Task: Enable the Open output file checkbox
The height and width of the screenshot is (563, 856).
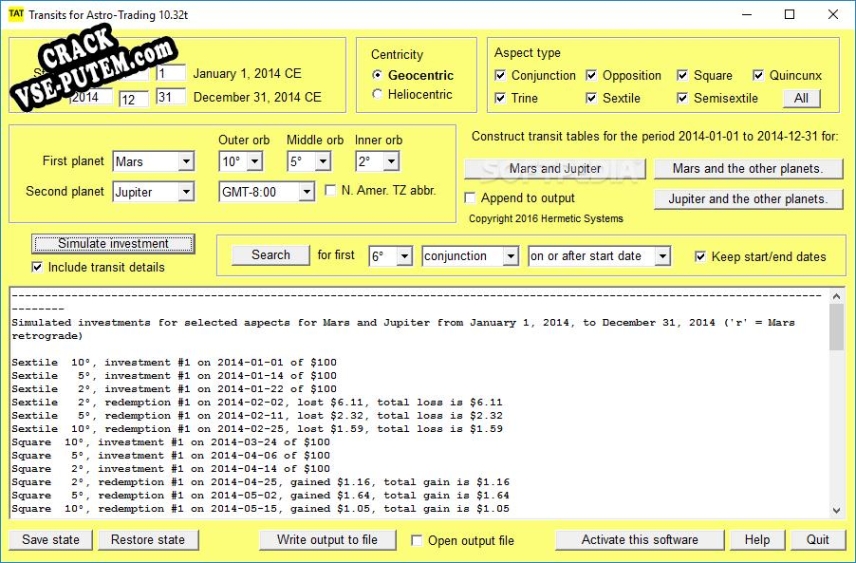Action: (417, 540)
